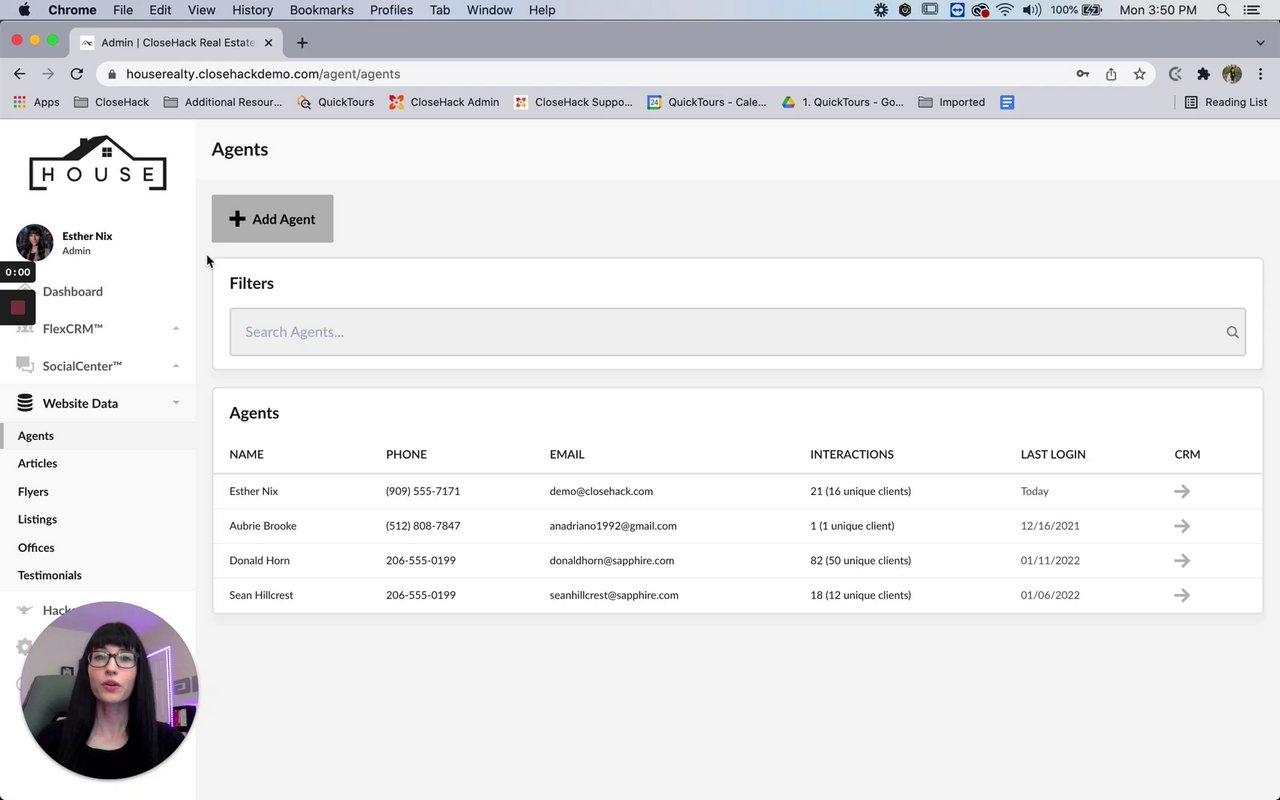Expand the SocialCenter menu arrow
The image size is (1280, 800).
pyautogui.click(x=176, y=366)
